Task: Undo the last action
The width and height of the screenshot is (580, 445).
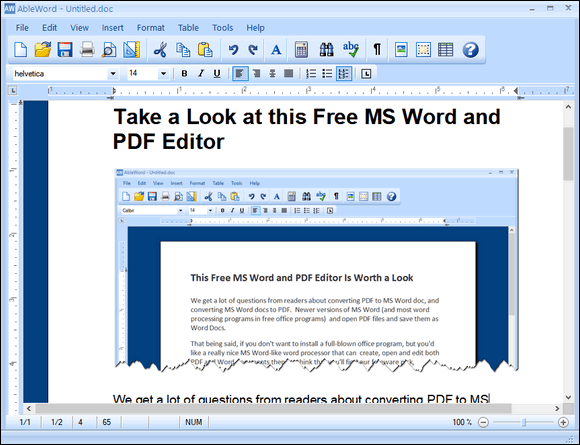Action: (x=233, y=50)
